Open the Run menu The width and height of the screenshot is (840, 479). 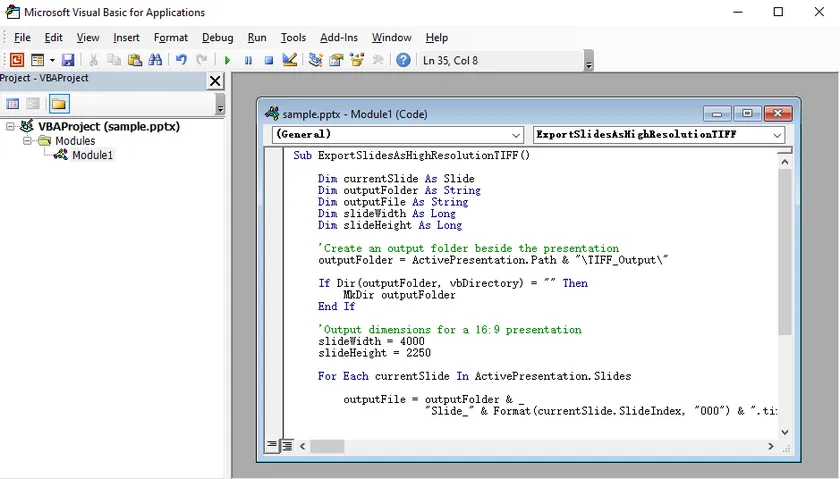pos(257,38)
